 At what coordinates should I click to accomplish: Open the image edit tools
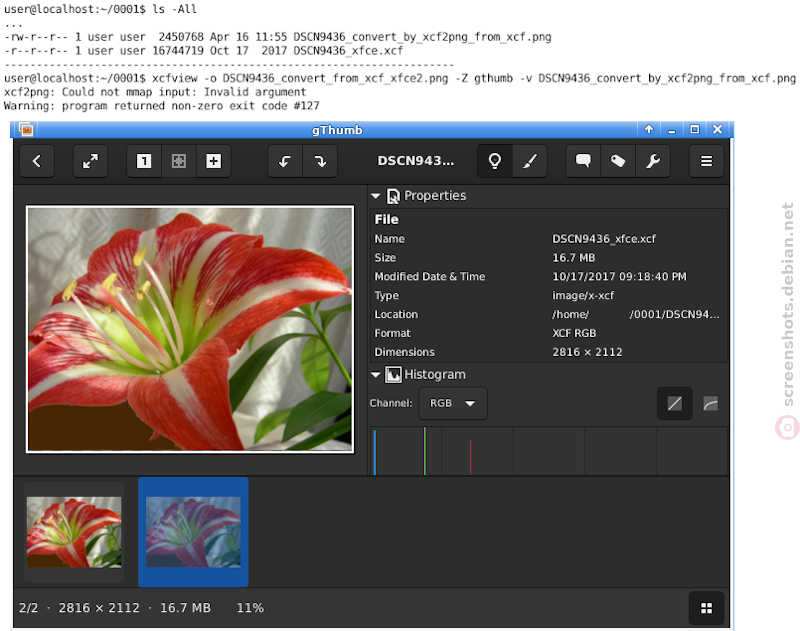[530, 161]
